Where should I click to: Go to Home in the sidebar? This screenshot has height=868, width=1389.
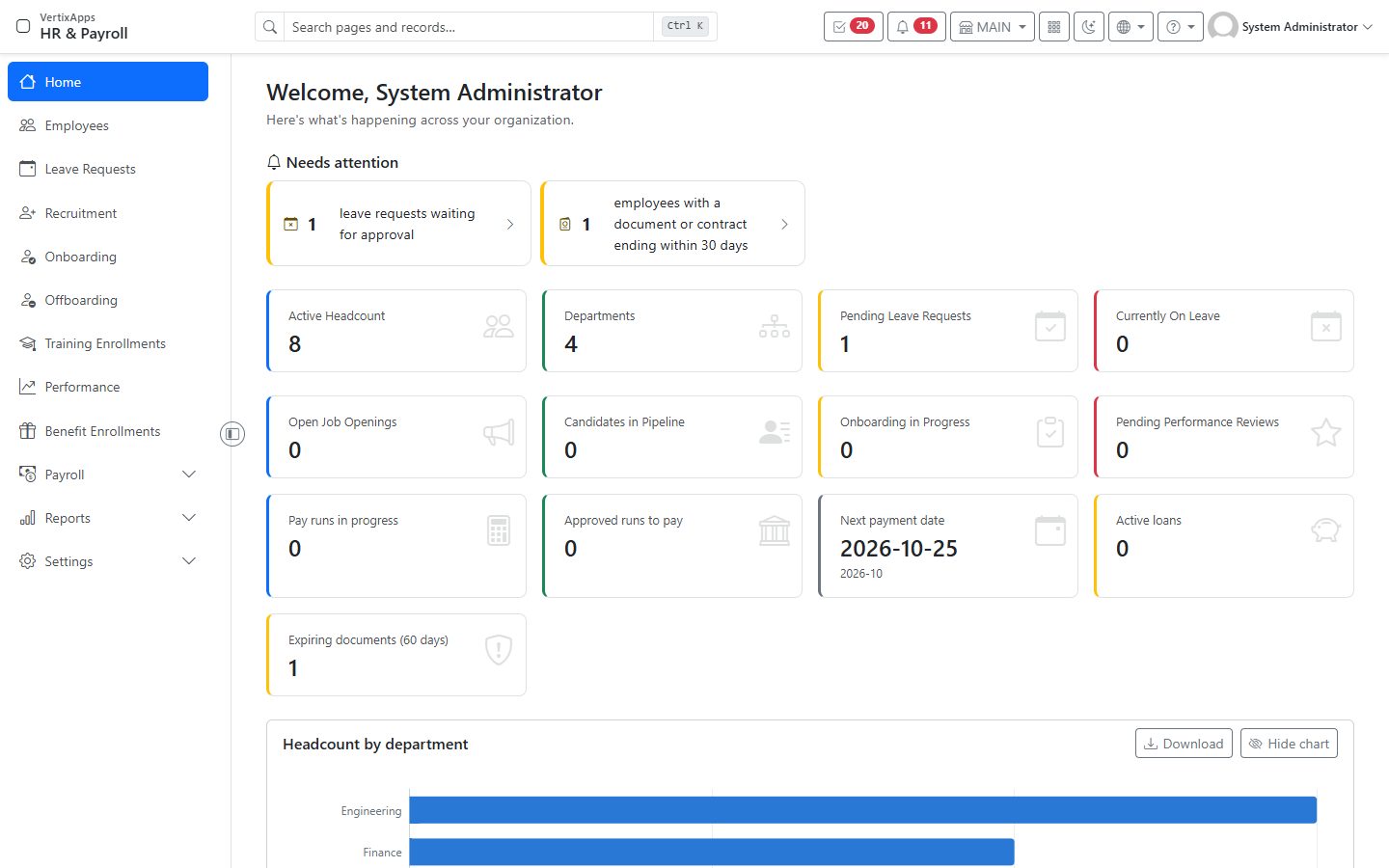pyautogui.click(x=108, y=82)
